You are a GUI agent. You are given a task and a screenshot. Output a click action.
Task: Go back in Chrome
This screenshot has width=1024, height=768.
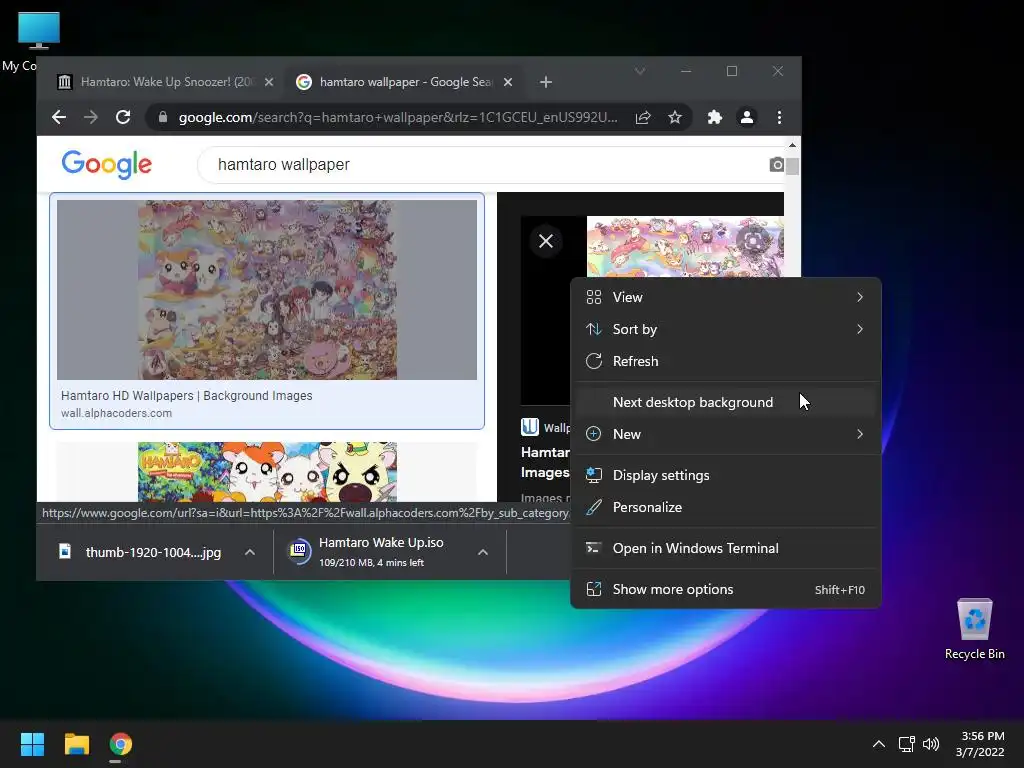point(59,118)
